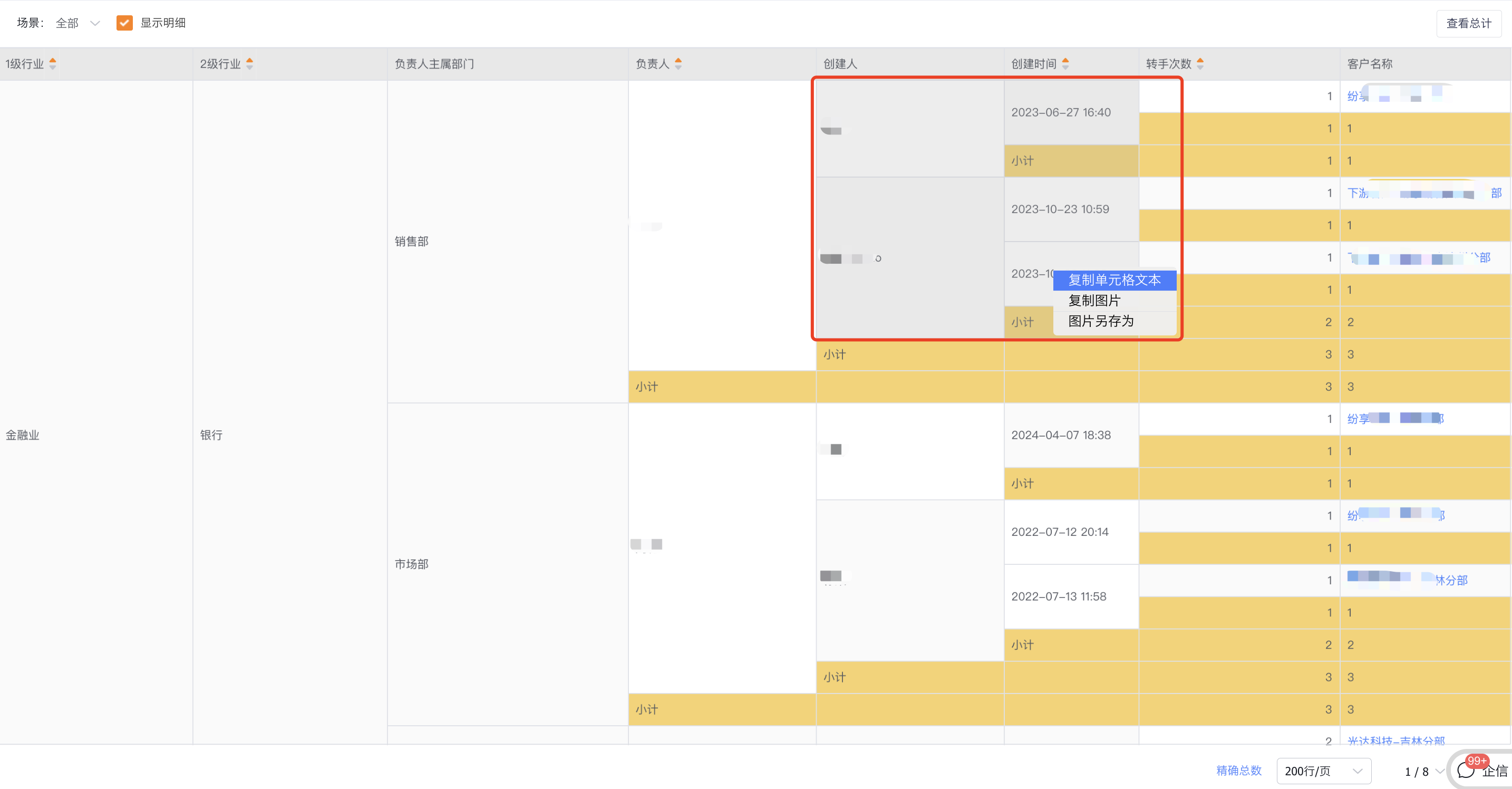Open the 企信 chat bubble icon
Viewport: 1512px width, 789px height.
(1466, 770)
